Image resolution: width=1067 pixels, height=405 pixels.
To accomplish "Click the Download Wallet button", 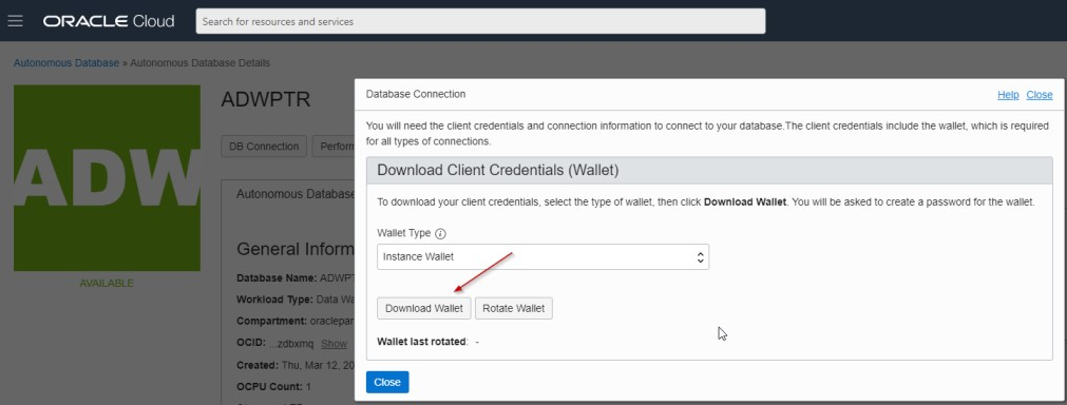I will click(x=424, y=308).
